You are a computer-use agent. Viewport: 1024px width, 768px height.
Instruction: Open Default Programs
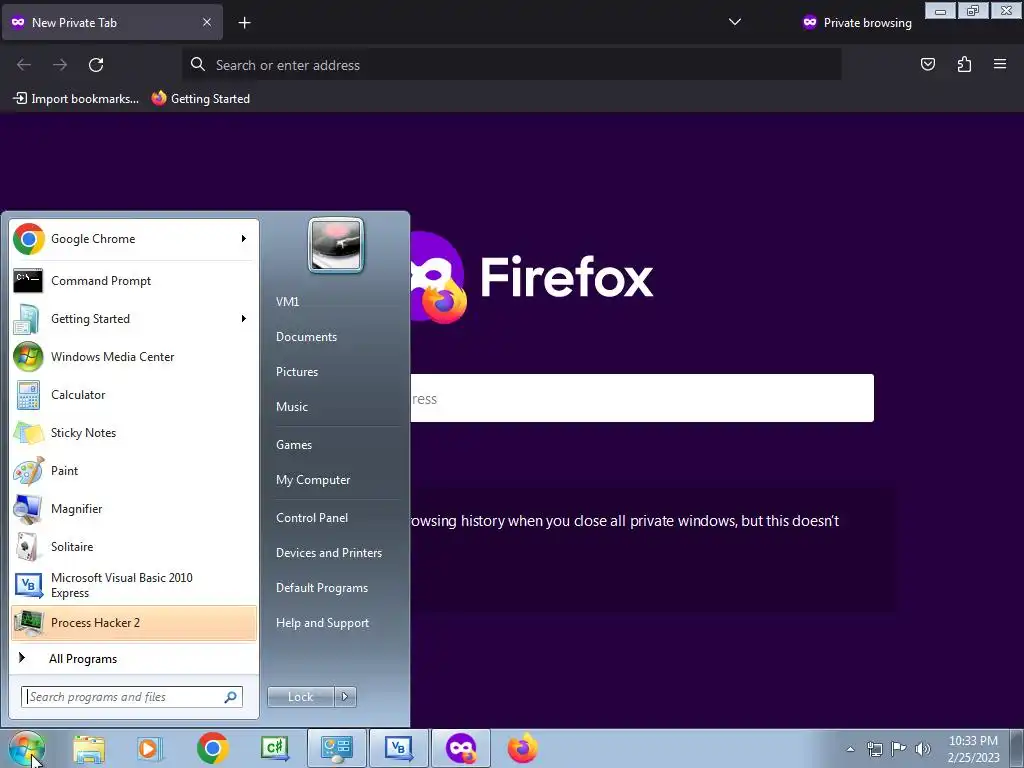tap(322, 588)
